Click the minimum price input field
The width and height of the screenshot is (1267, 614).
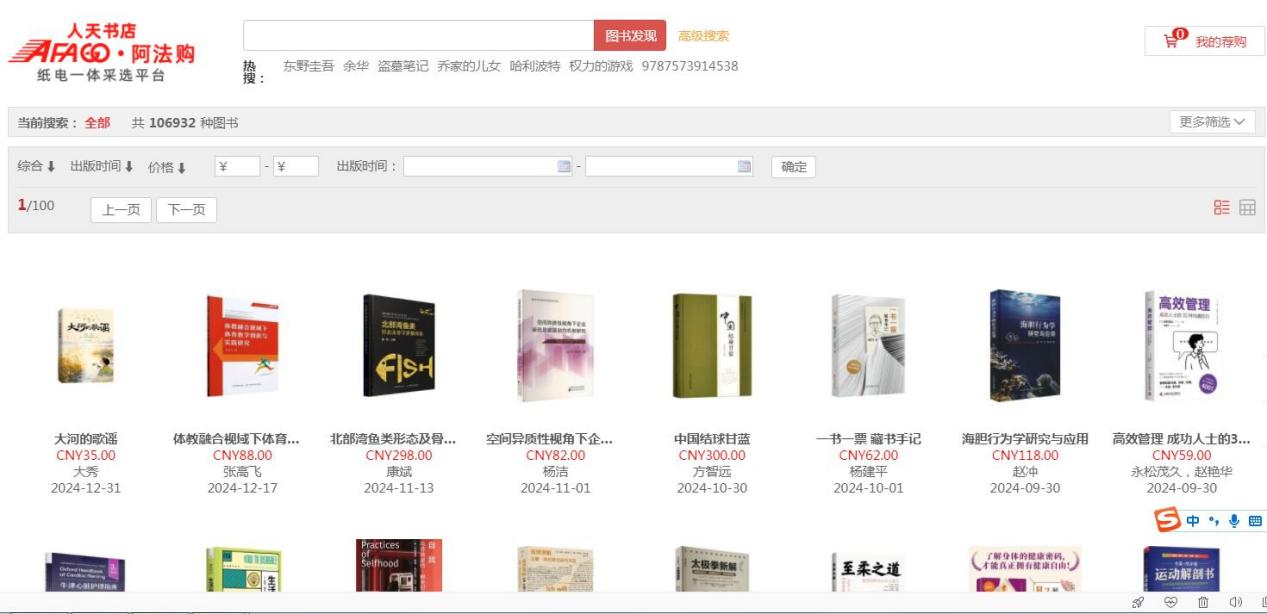[x=238, y=166]
